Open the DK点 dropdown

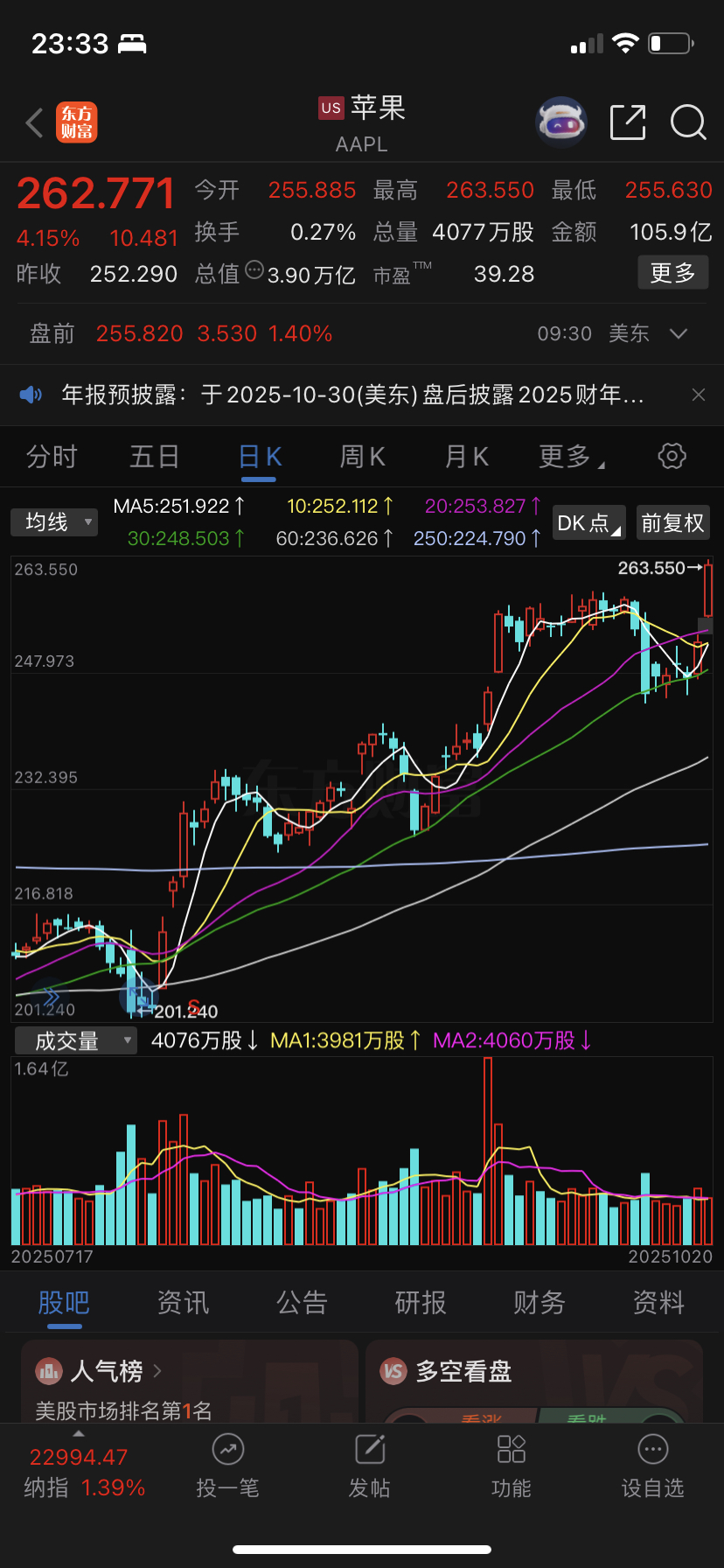[x=590, y=522]
